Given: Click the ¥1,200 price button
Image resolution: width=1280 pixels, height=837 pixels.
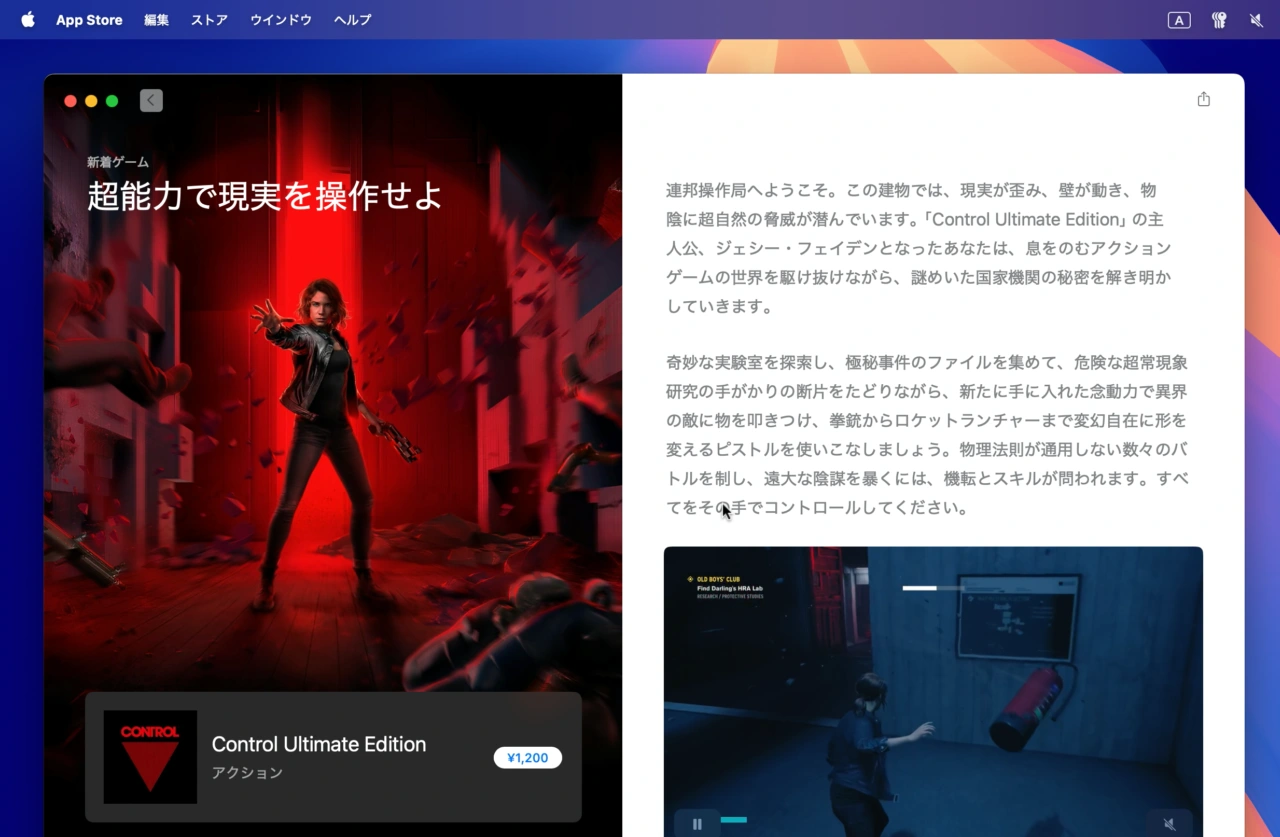Looking at the screenshot, I should pyautogui.click(x=528, y=758).
